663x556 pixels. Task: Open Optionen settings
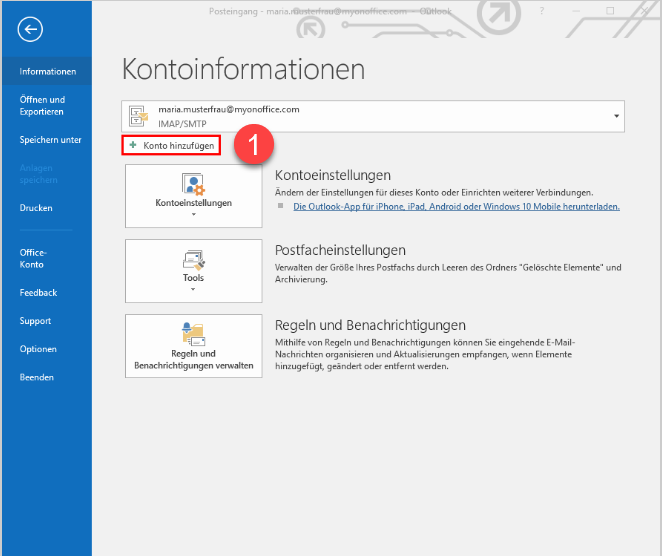[37, 349]
